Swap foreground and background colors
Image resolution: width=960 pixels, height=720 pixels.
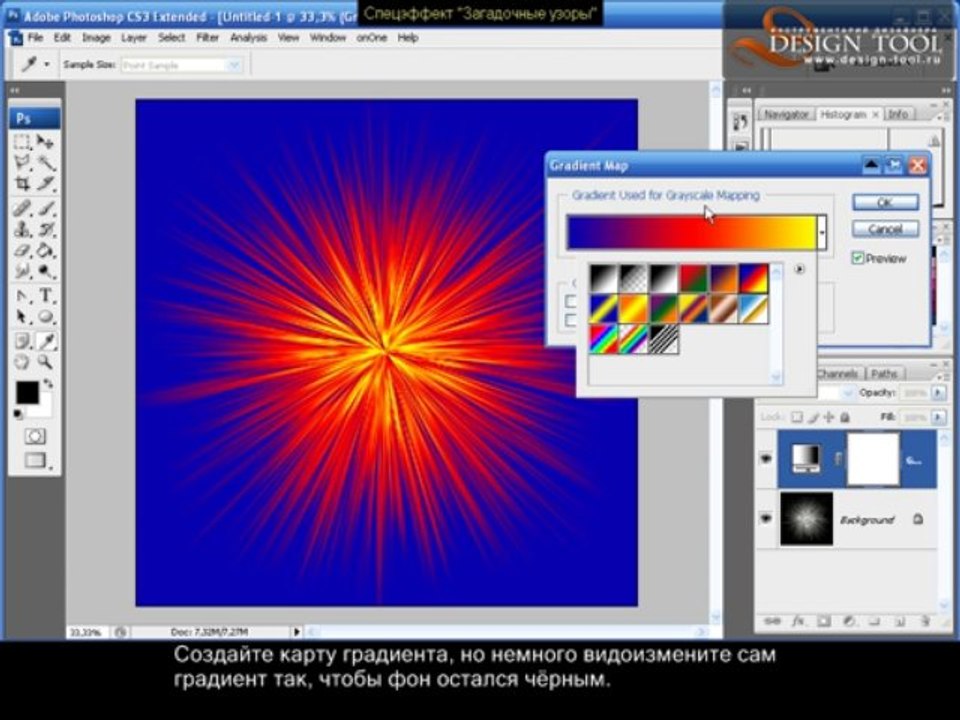[48, 384]
